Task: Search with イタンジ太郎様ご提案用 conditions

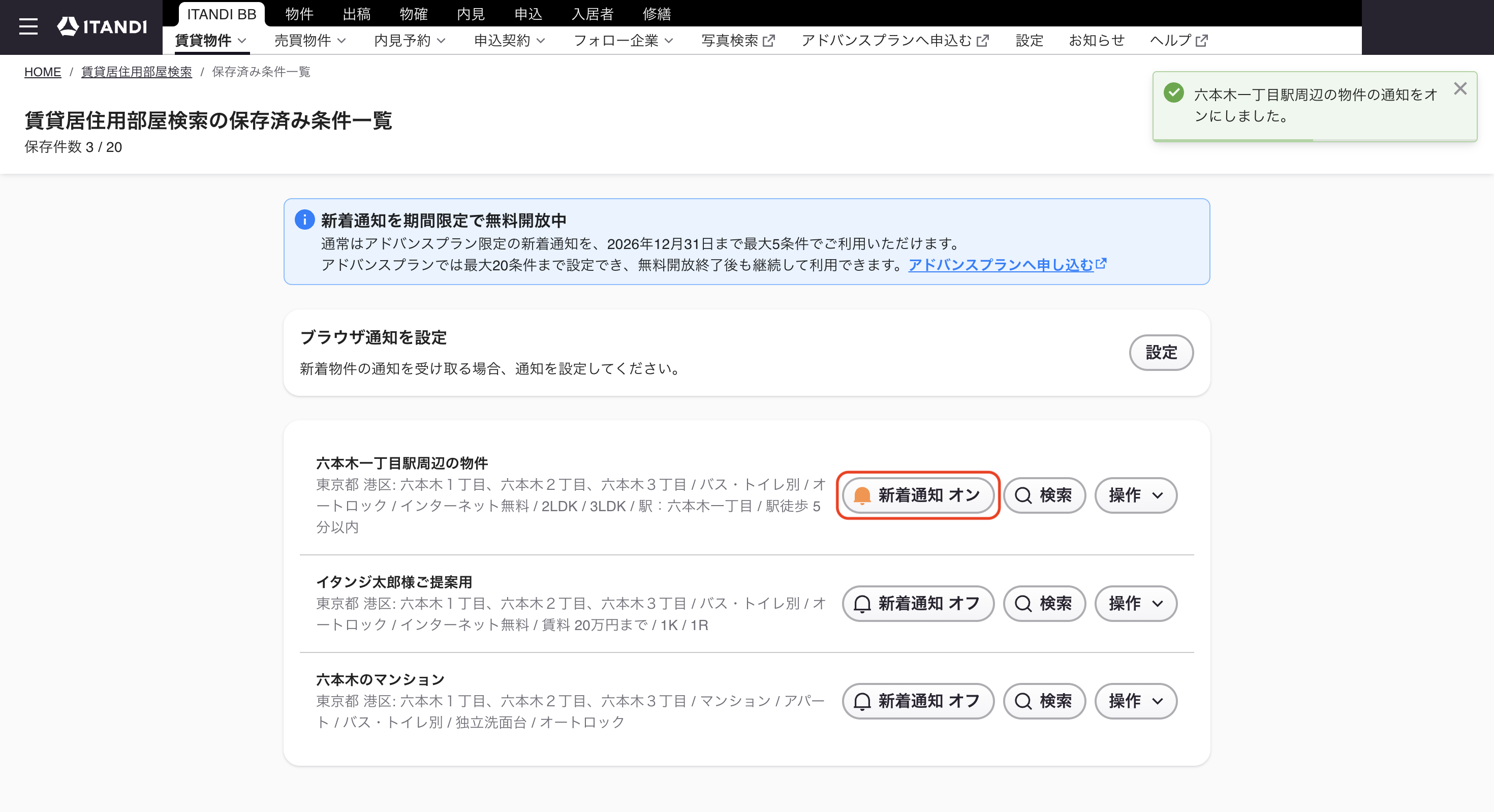Action: pyautogui.click(x=1044, y=603)
